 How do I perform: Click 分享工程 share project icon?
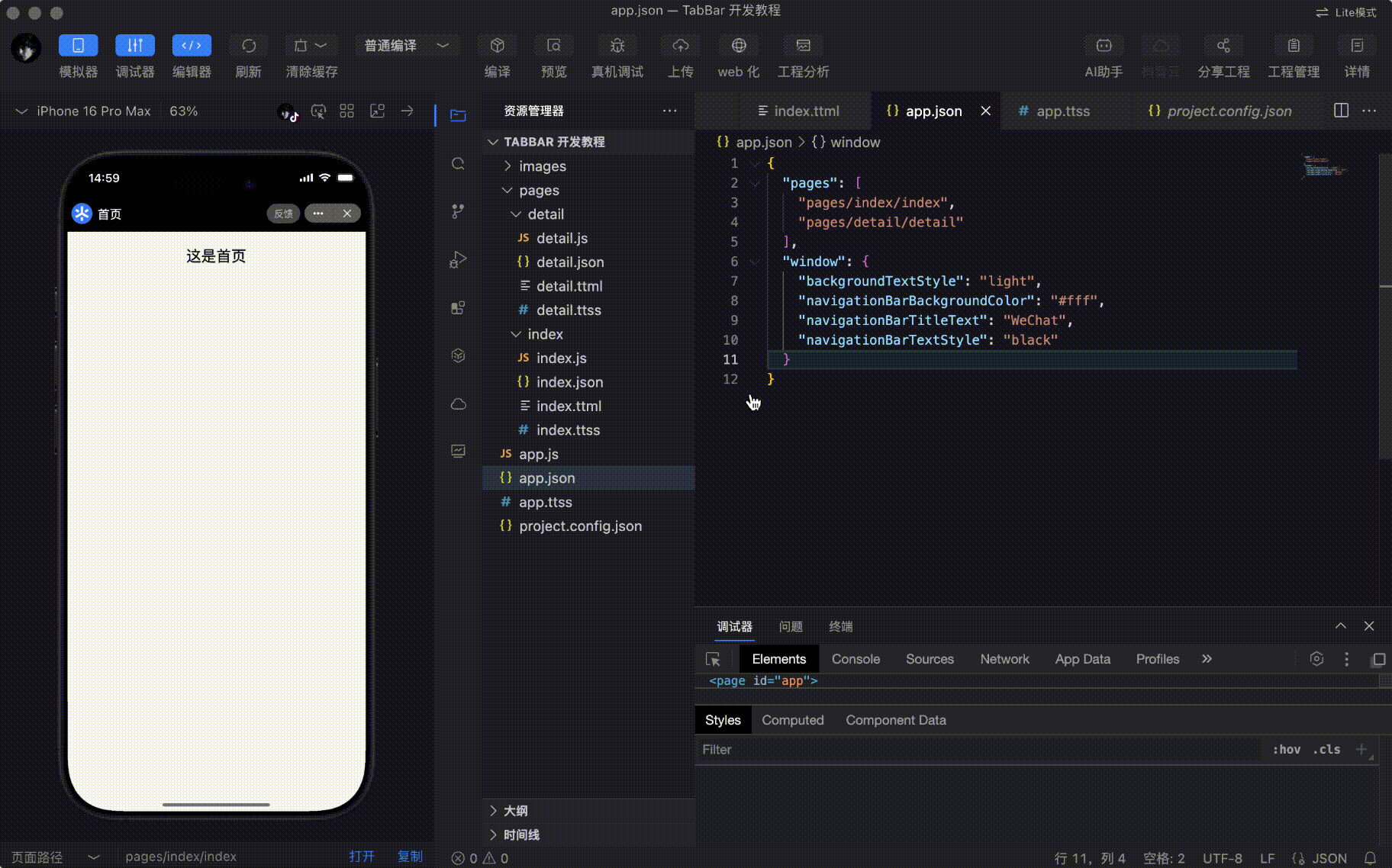[1223, 46]
